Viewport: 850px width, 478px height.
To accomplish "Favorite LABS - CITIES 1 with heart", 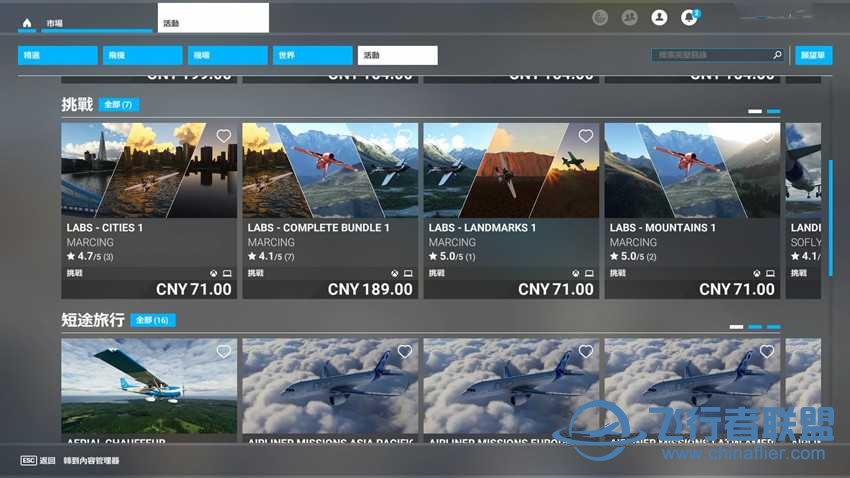I will [x=223, y=135].
